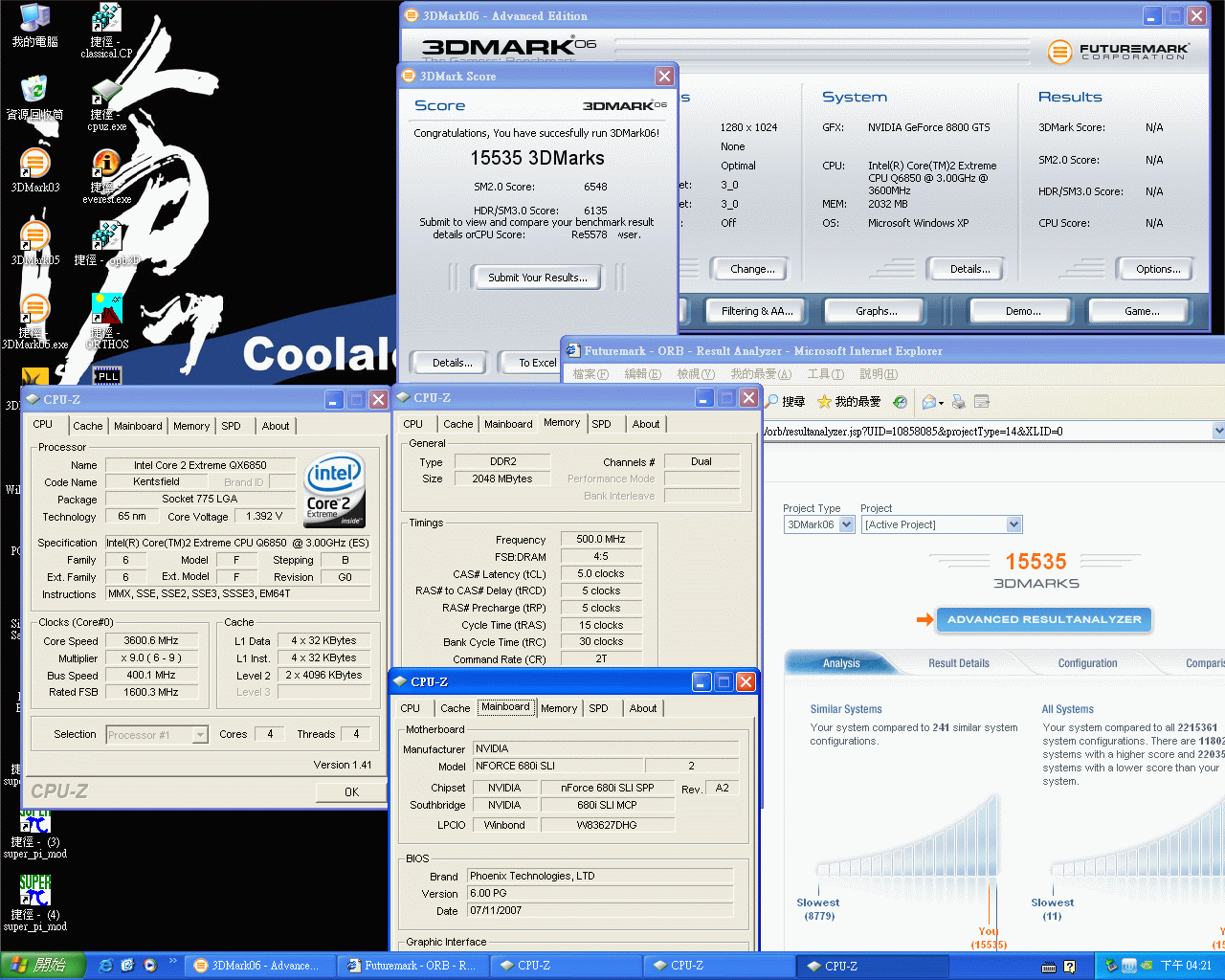Open About tab in the Memory CPU-Z window
Screen dimensions: 1225x980
(x=646, y=424)
